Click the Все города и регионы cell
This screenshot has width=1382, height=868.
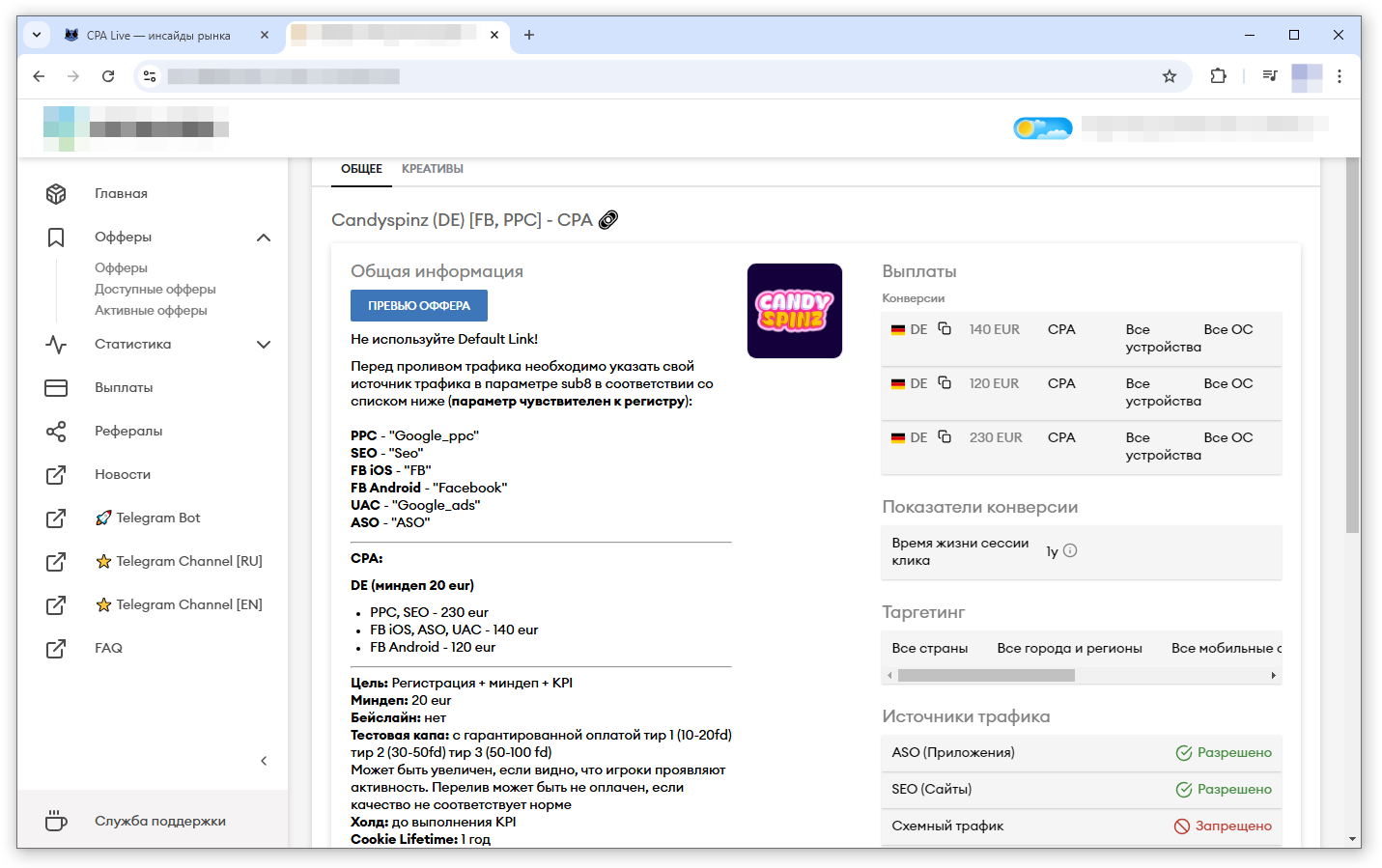click(x=1070, y=649)
